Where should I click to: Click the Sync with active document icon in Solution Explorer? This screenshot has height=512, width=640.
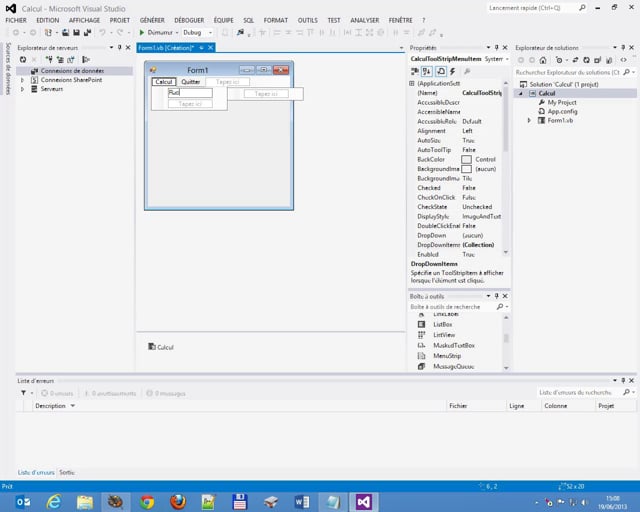point(575,60)
